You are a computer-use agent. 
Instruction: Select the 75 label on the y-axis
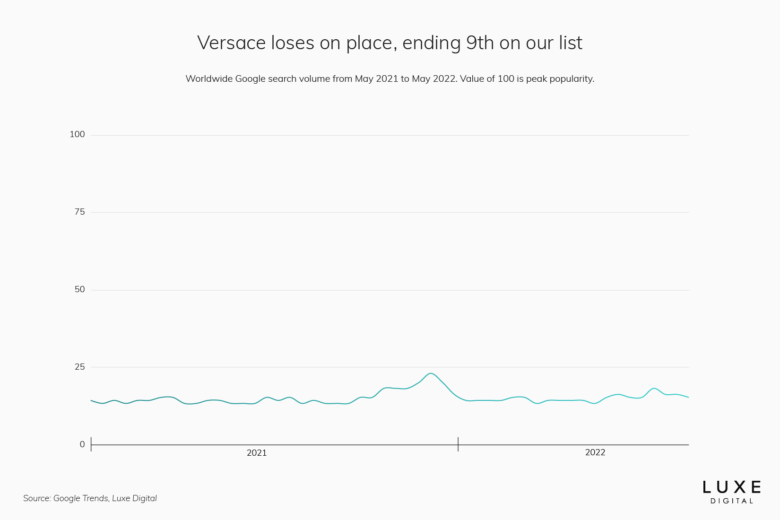point(79,212)
